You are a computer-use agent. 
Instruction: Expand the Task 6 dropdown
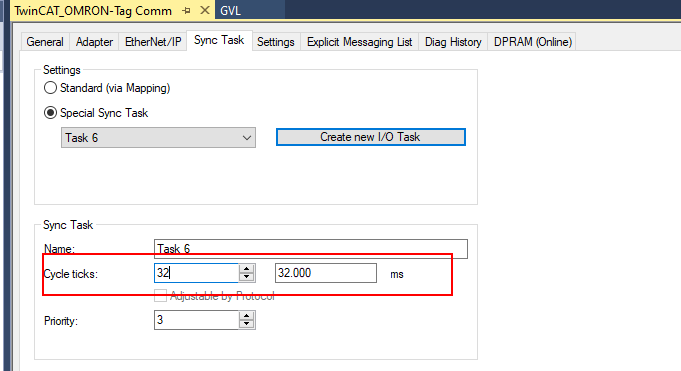(158, 138)
